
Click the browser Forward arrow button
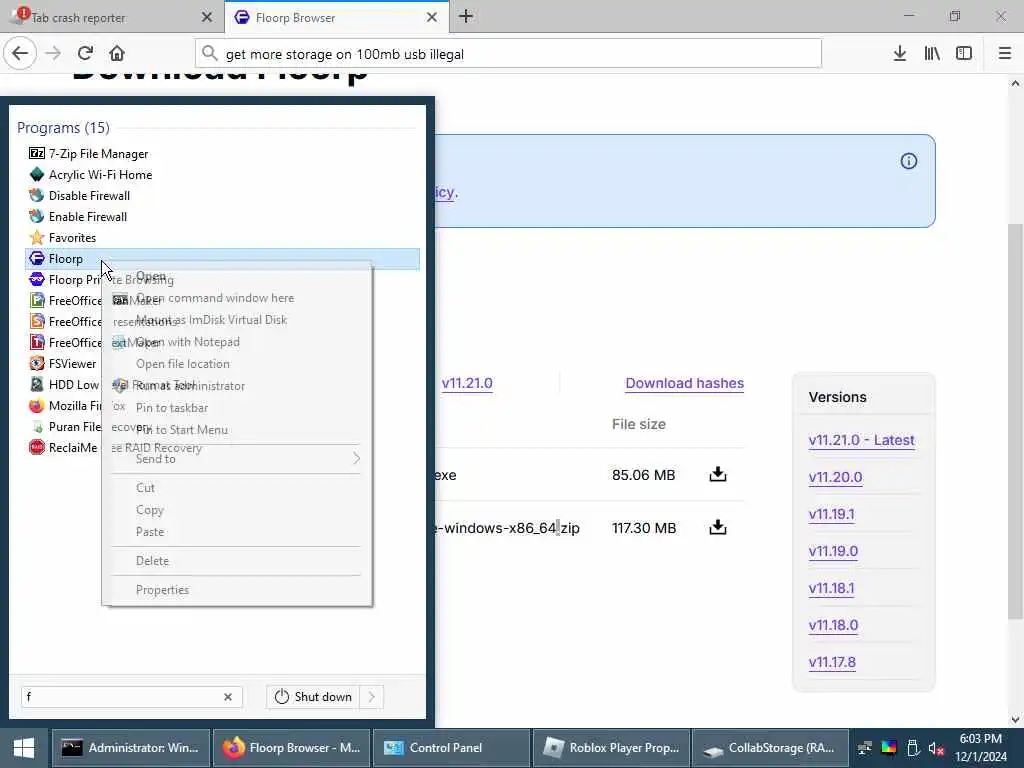click(54, 54)
